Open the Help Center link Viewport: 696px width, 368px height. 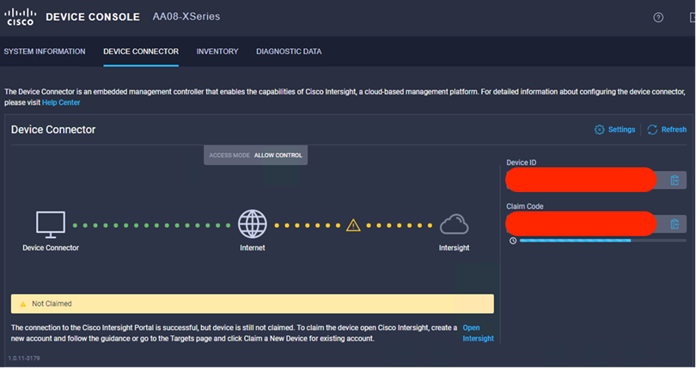click(x=61, y=103)
